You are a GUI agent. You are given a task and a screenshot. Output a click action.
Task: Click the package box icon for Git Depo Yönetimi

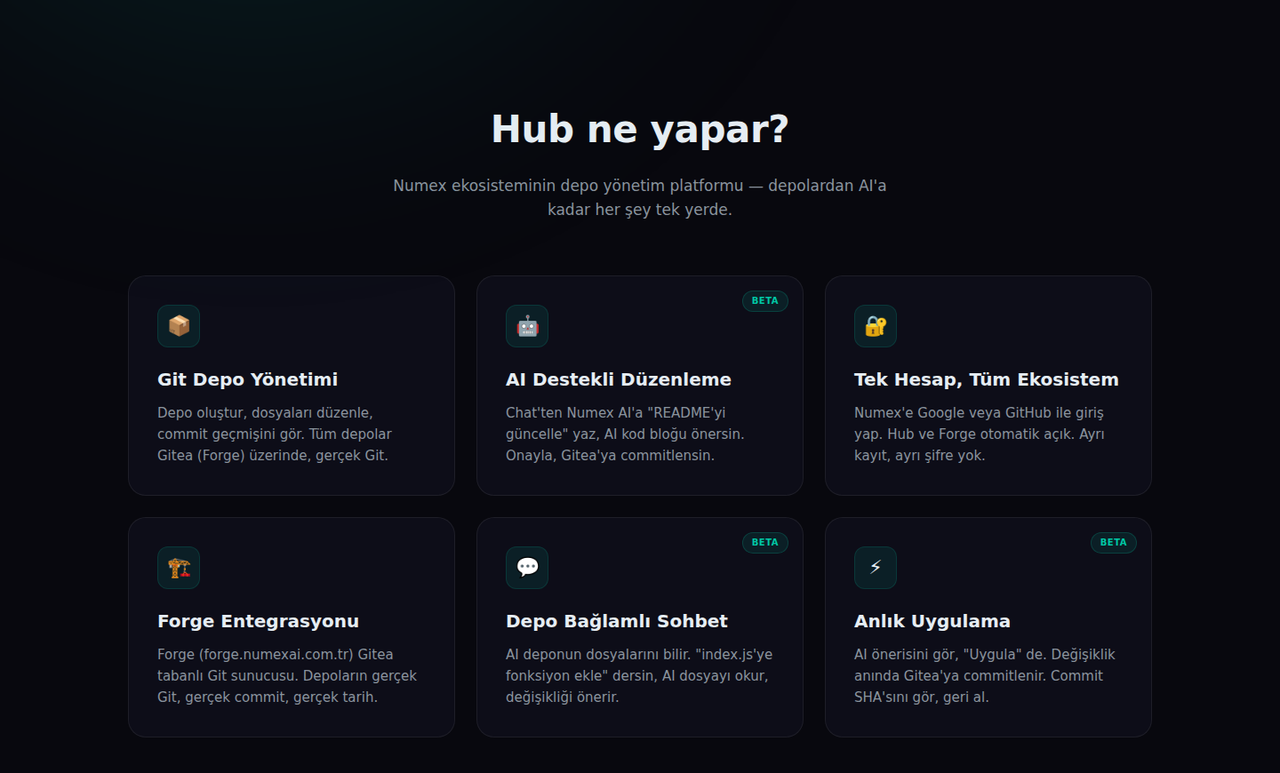pyautogui.click(x=178, y=326)
